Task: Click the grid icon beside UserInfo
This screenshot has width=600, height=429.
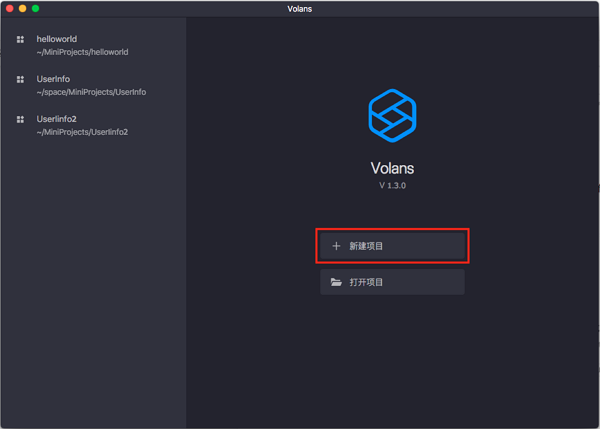Action: point(20,79)
